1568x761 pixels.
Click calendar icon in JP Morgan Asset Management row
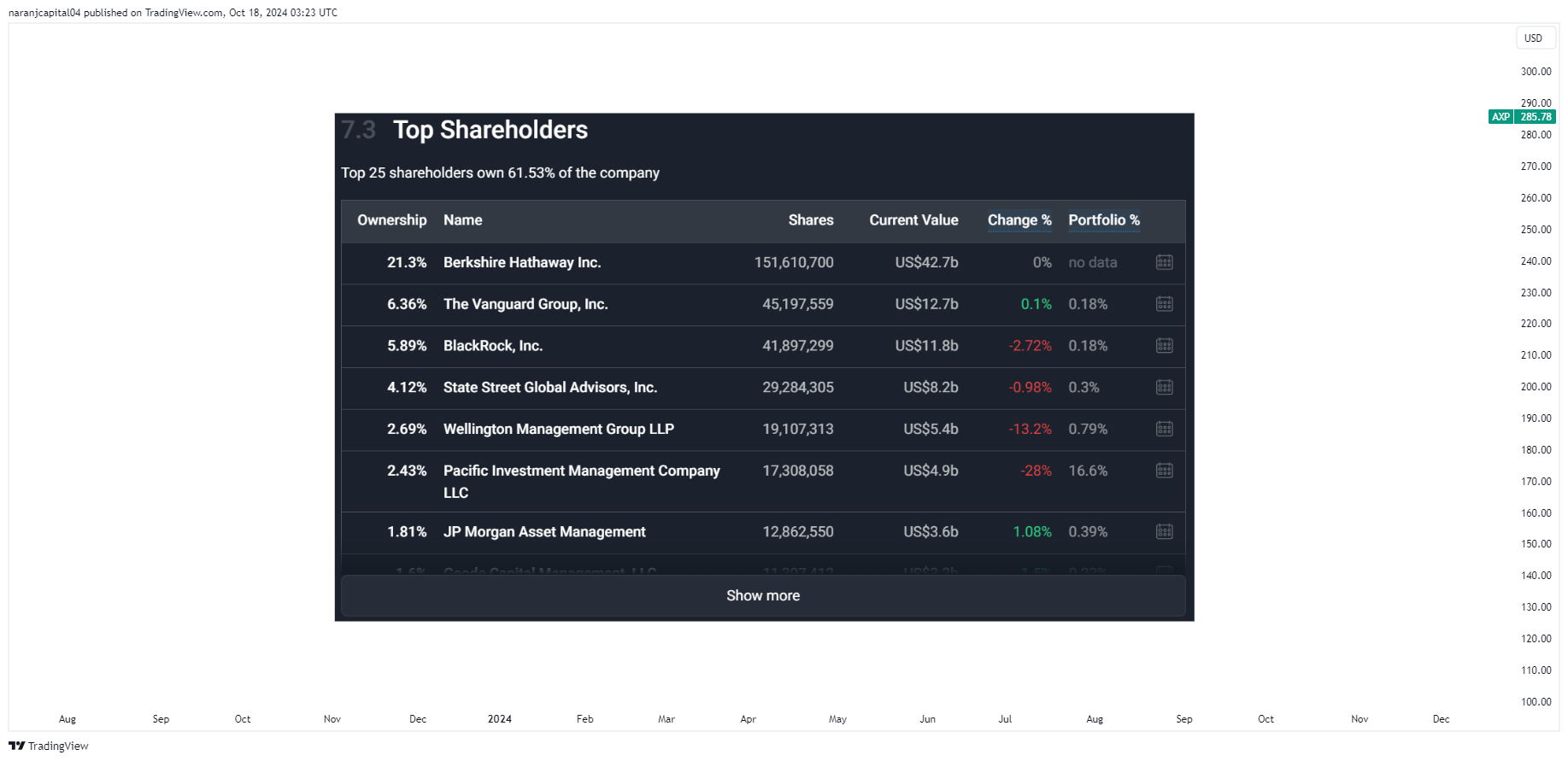tap(1164, 531)
